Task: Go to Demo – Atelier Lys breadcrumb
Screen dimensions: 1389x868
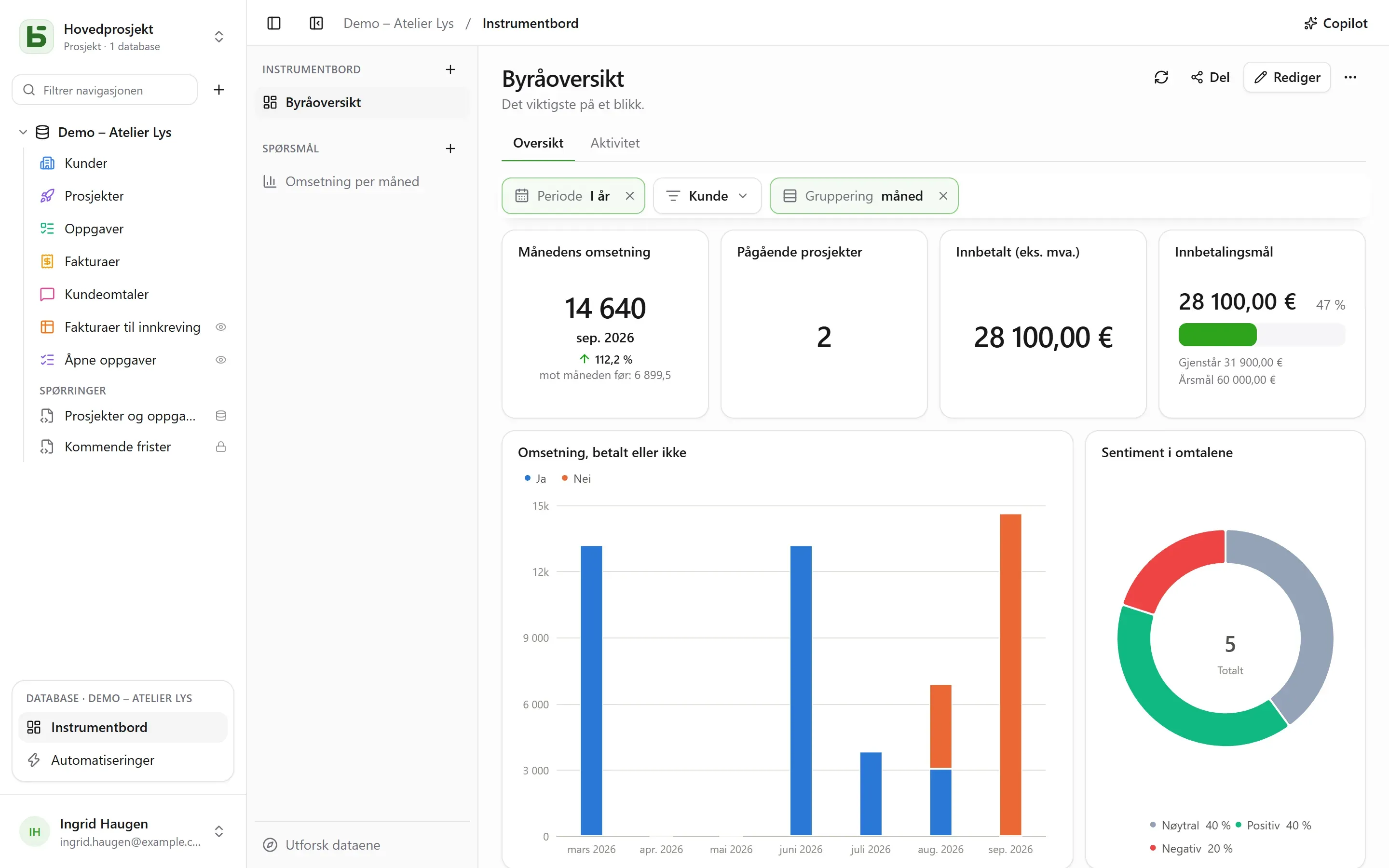Action: coord(398,23)
